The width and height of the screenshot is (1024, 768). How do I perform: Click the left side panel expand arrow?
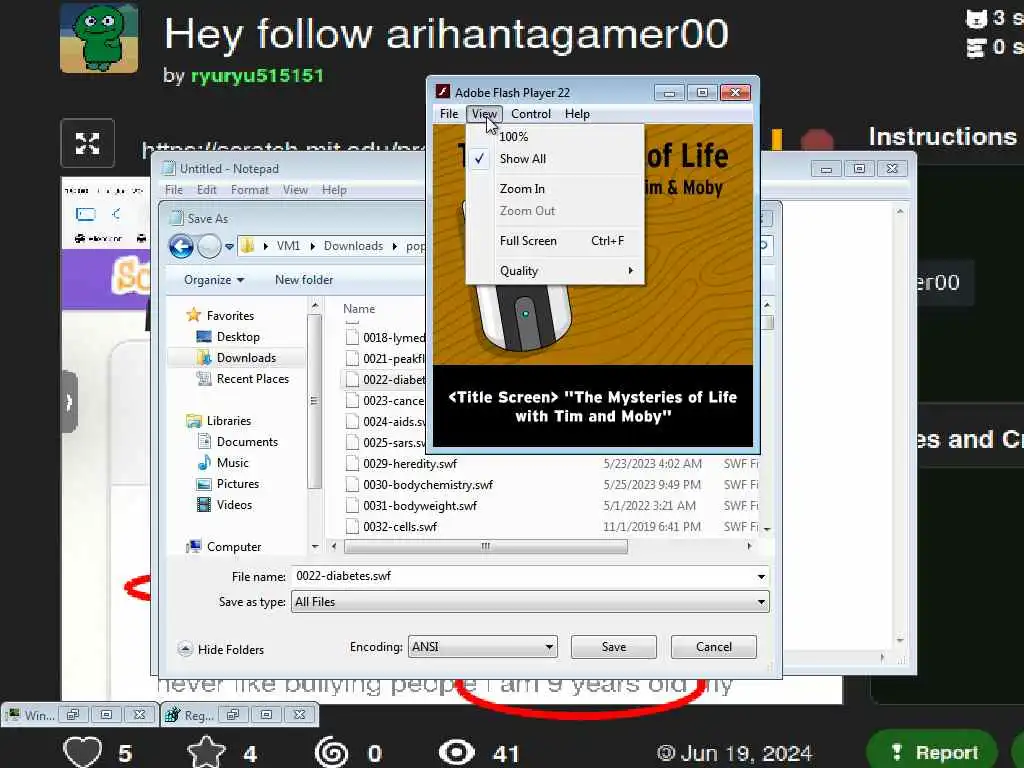(x=69, y=402)
